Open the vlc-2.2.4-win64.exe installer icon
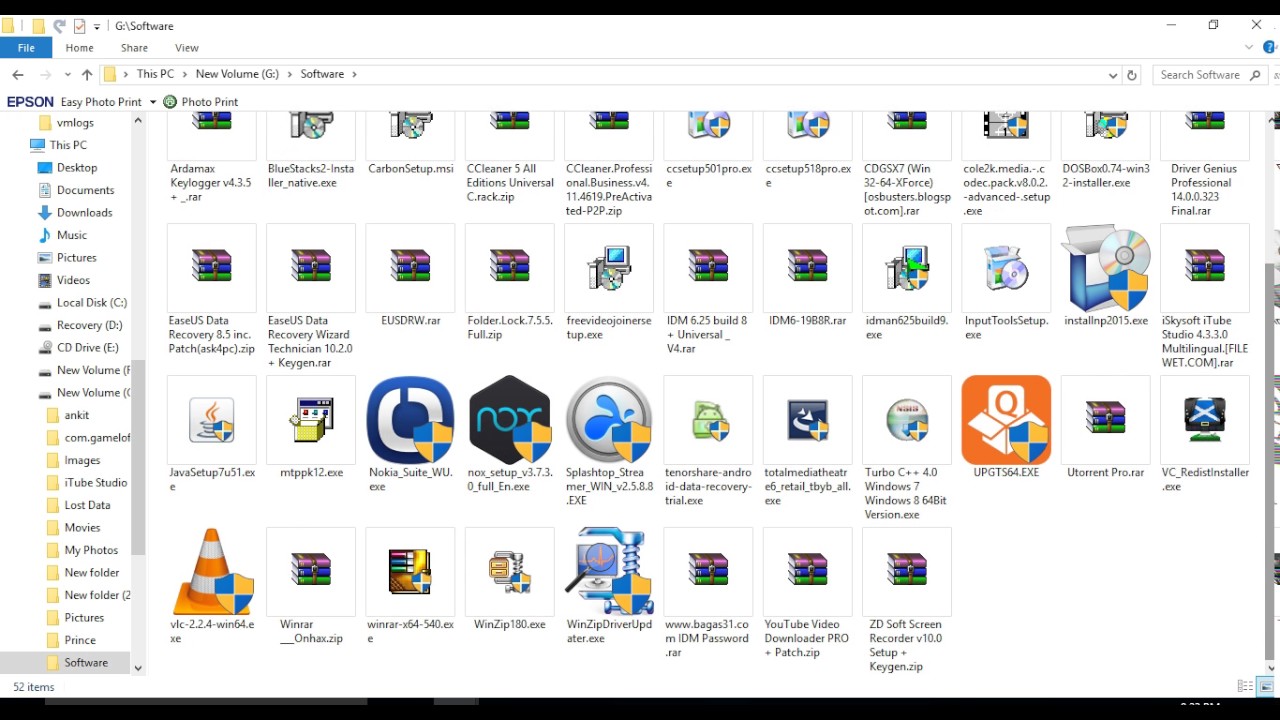1280x720 pixels. (x=212, y=572)
